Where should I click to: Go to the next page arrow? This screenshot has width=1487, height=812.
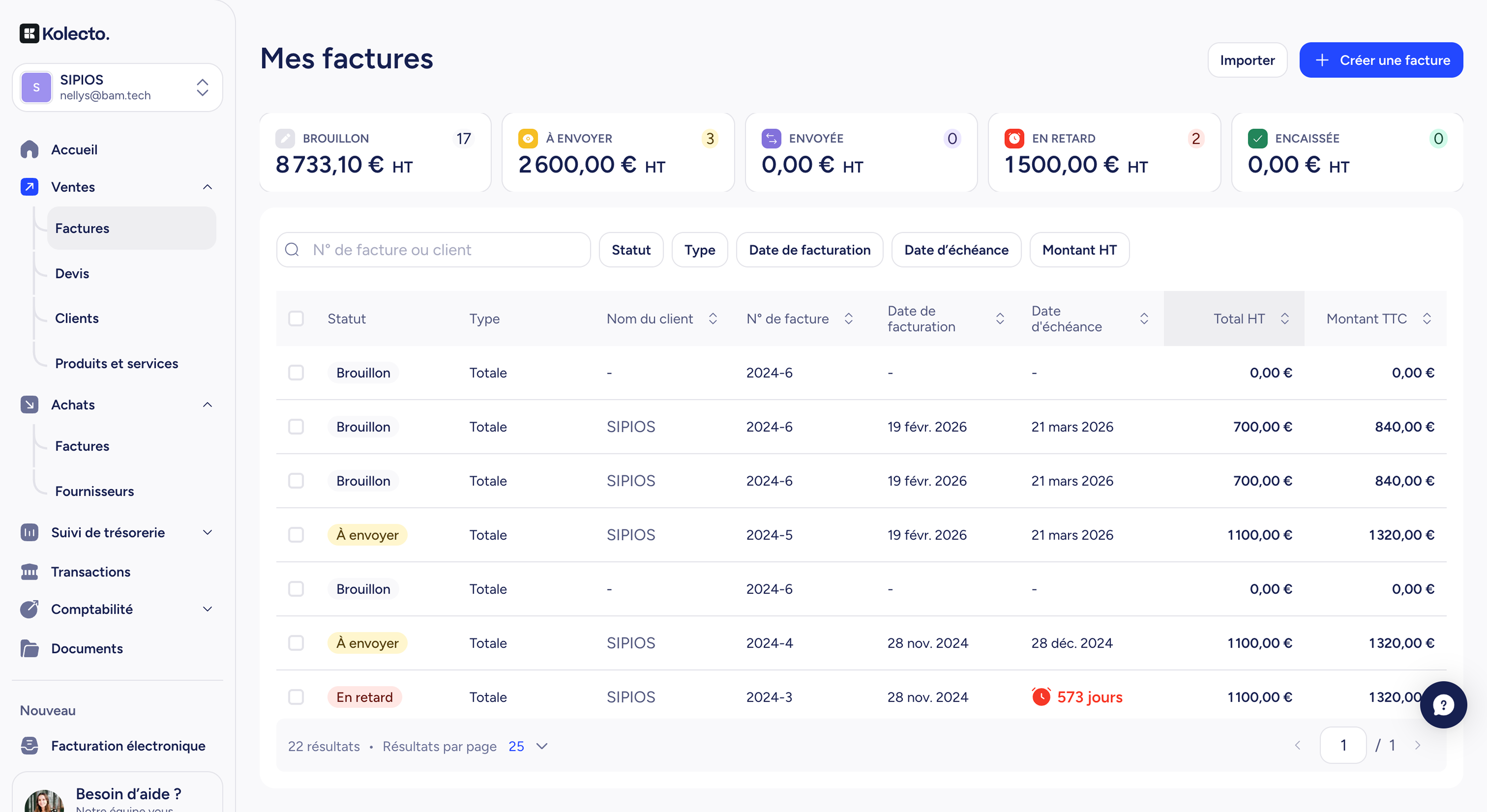pyautogui.click(x=1418, y=745)
